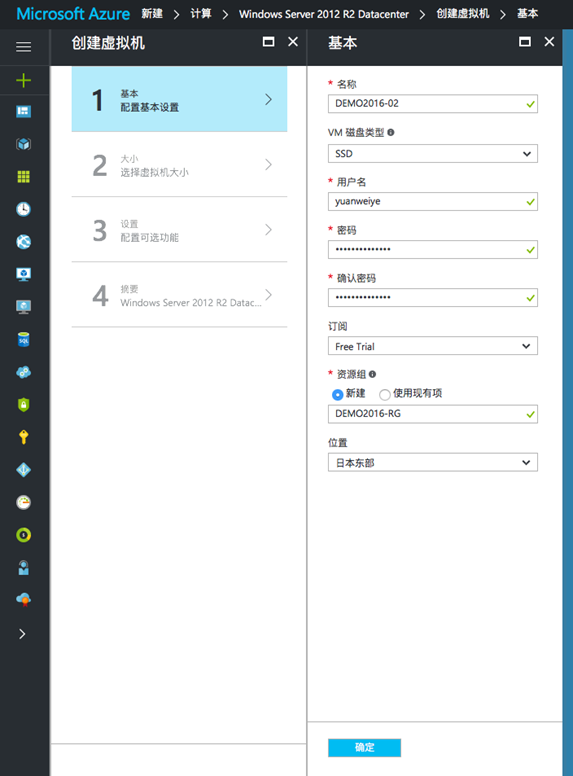573x776 pixels.
Task: Click info icon next to 资源组
Action: tap(373, 374)
